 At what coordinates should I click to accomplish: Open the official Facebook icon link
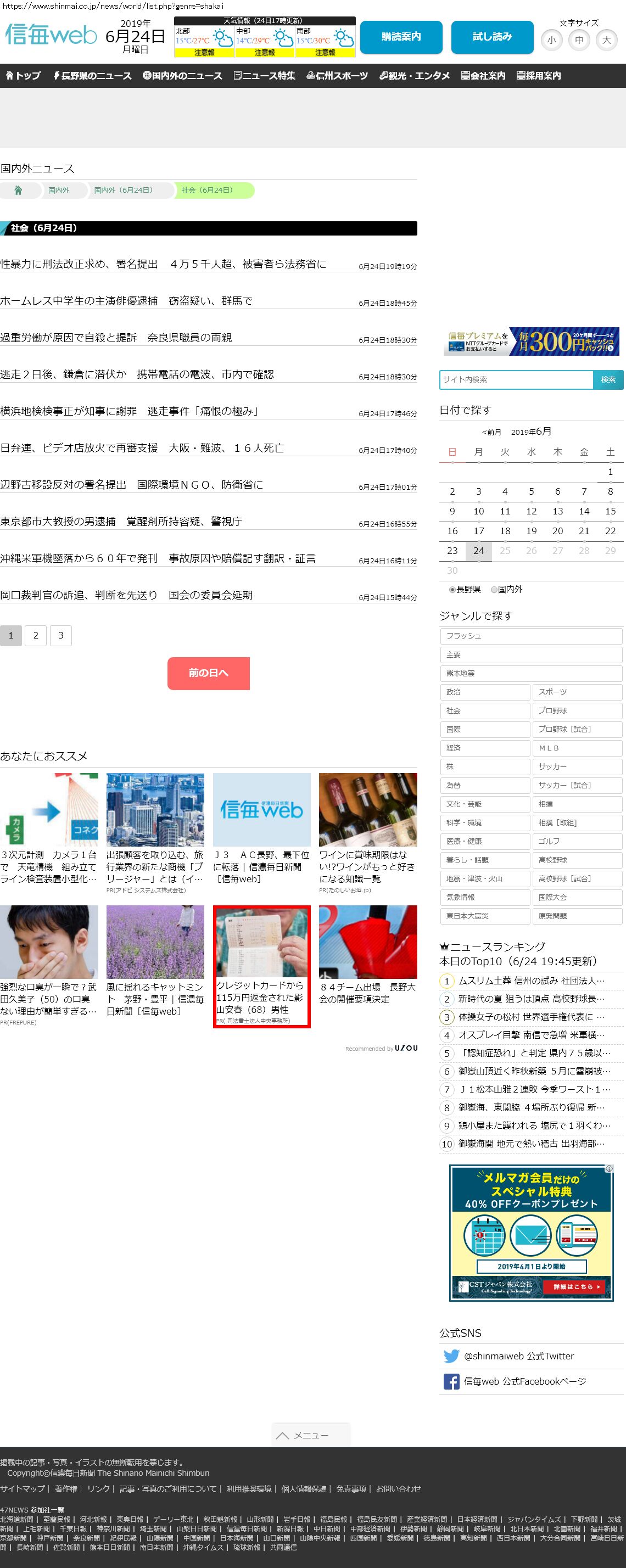451,1382
